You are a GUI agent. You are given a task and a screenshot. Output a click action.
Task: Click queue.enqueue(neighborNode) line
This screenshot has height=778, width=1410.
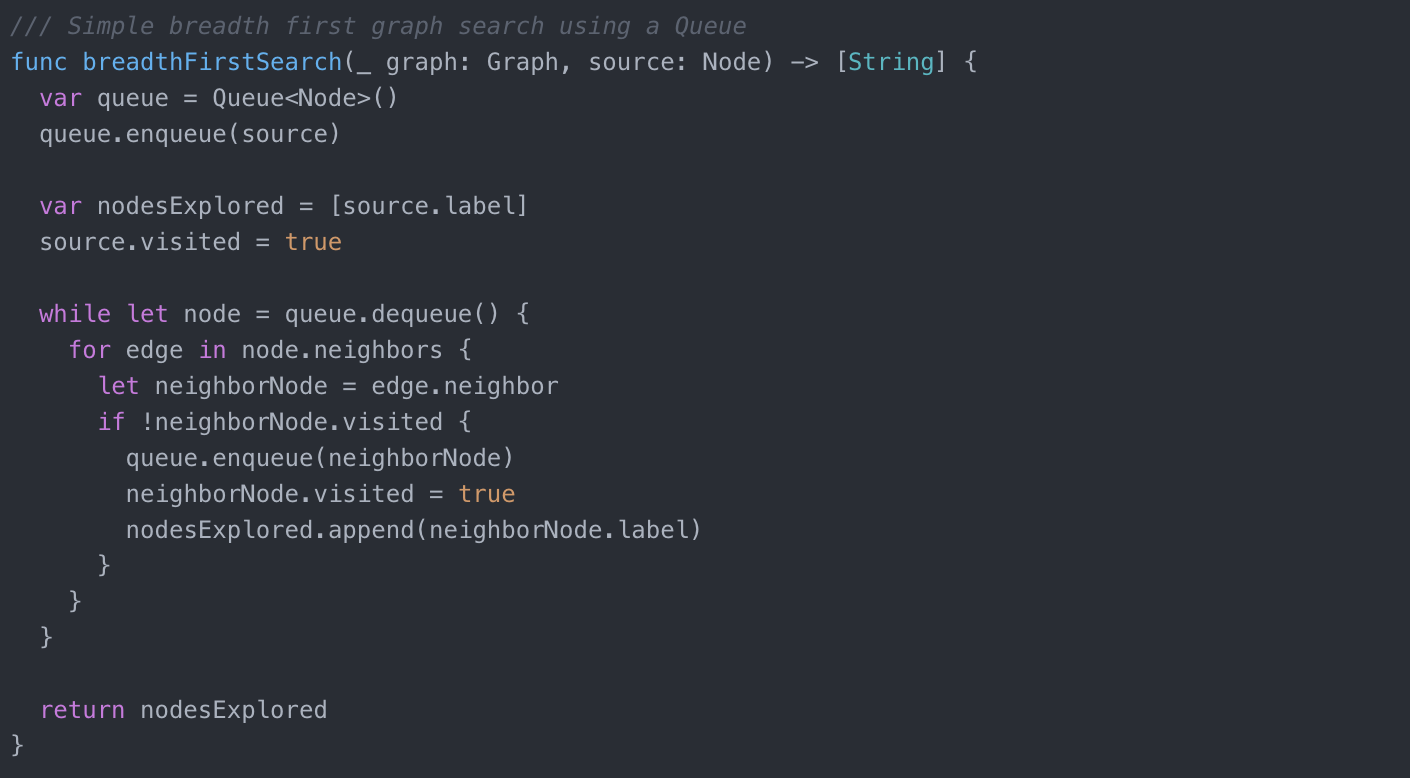coord(320,458)
